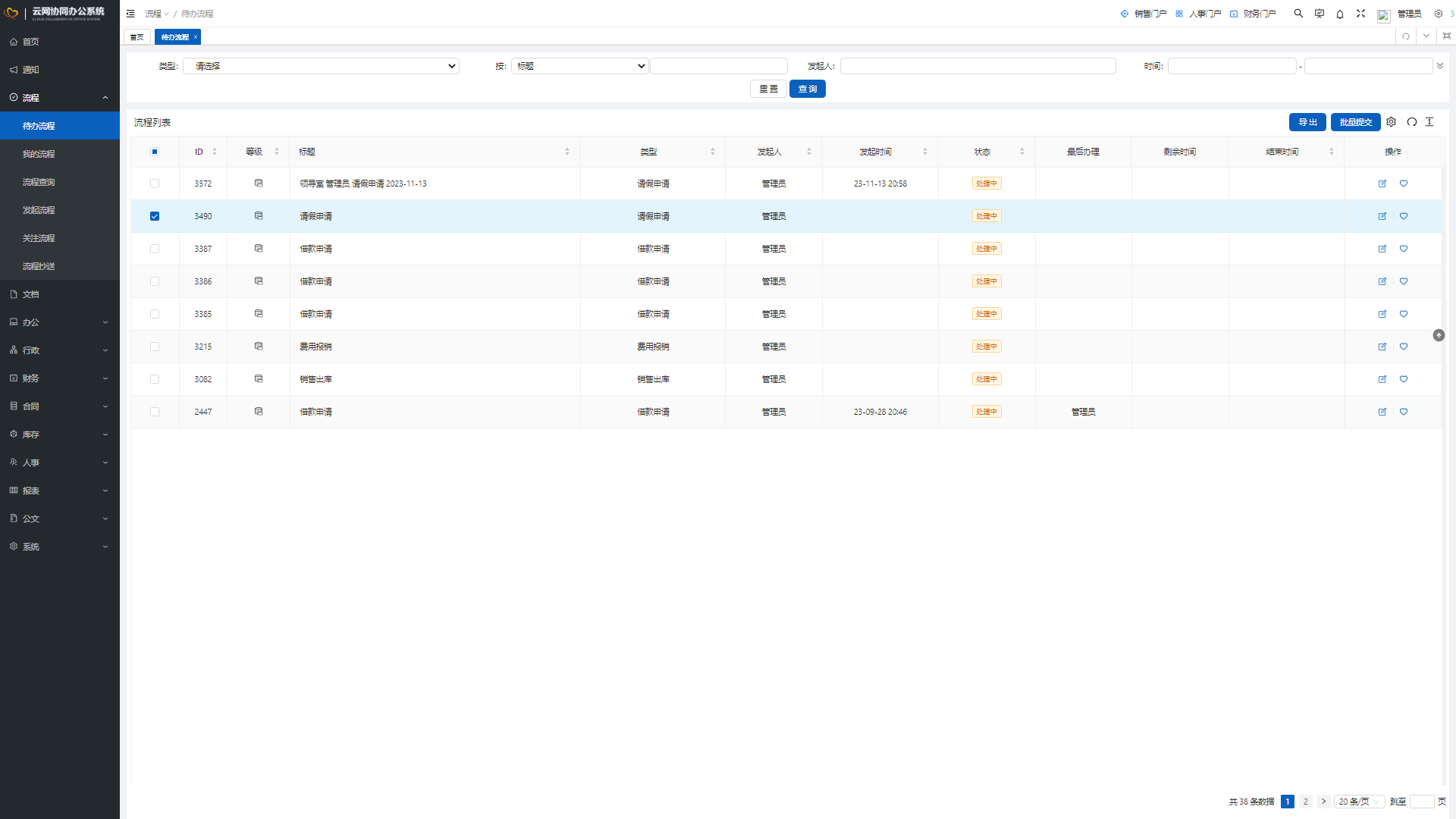This screenshot has height=819, width=1456.
Task: Open the Sales portal icon link
Action: (x=1125, y=14)
